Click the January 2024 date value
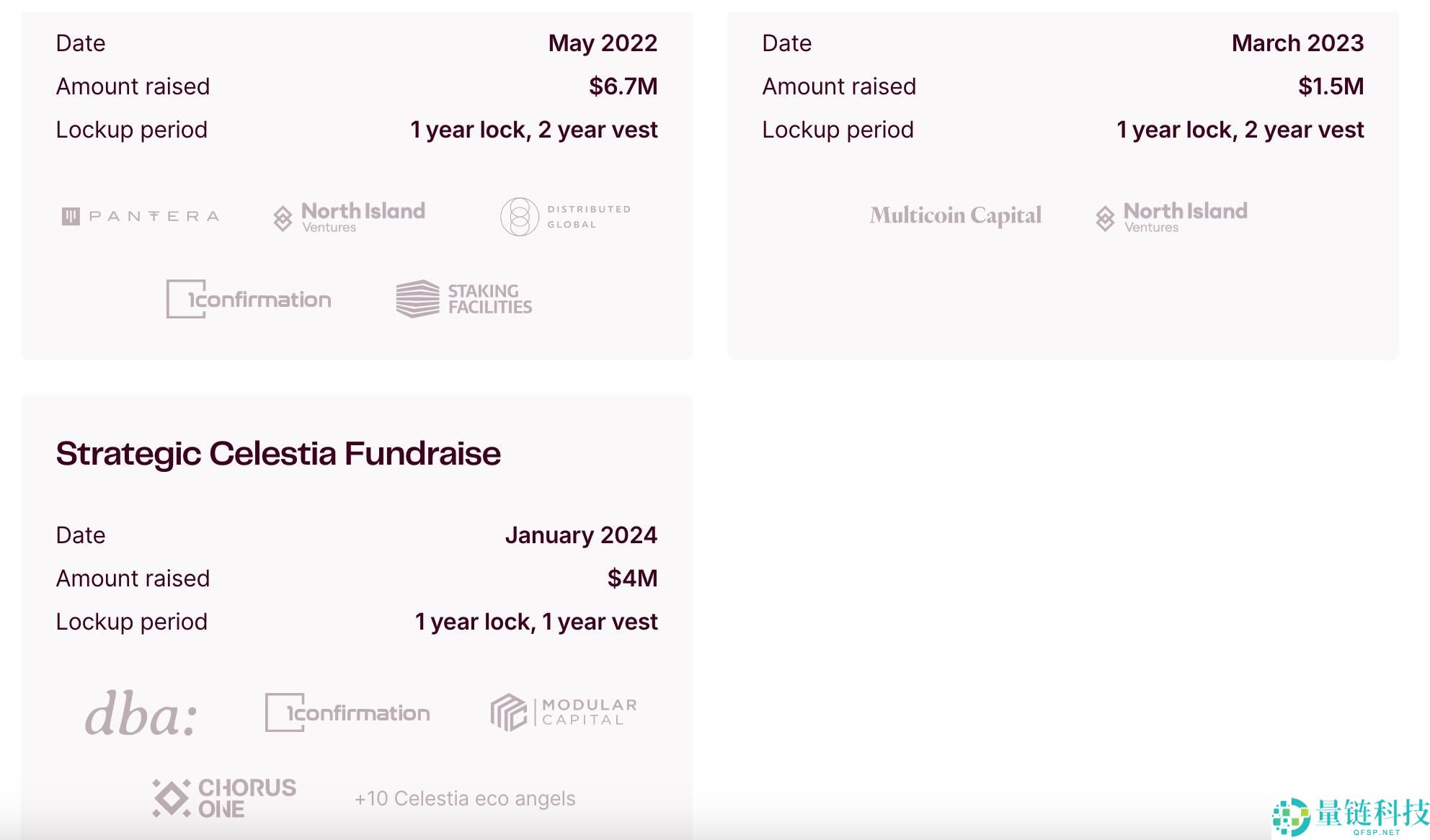The image size is (1430, 840). pos(581,535)
